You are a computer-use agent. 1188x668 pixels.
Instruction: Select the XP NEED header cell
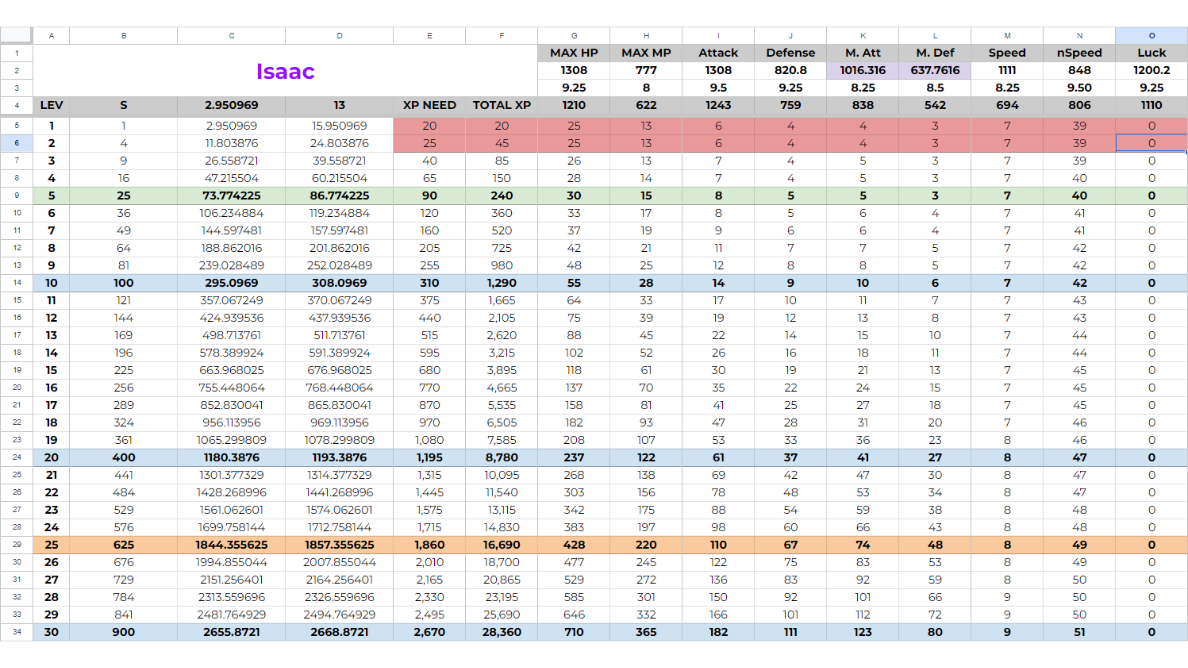[429, 105]
